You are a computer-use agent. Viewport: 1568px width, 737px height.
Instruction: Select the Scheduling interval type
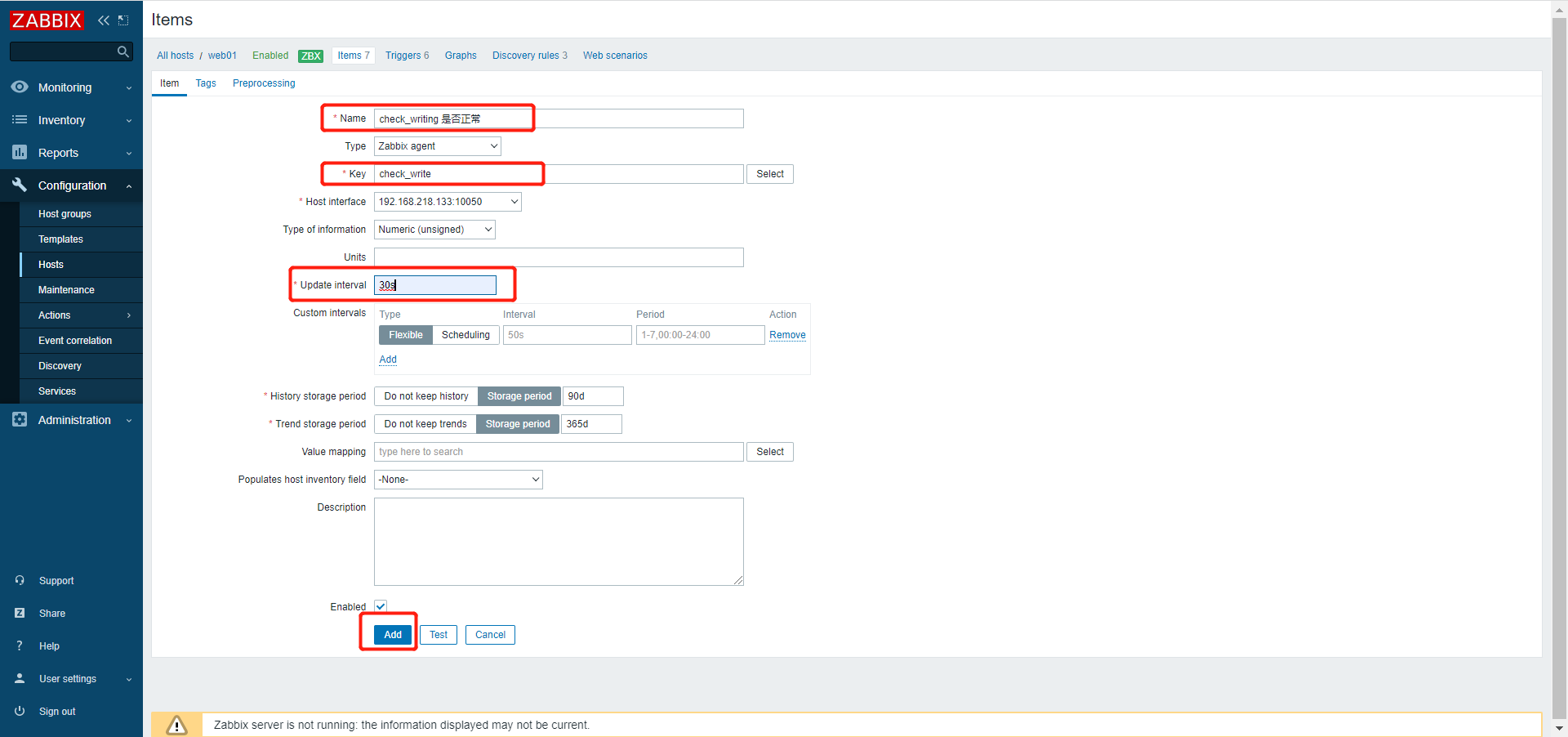pos(465,335)
